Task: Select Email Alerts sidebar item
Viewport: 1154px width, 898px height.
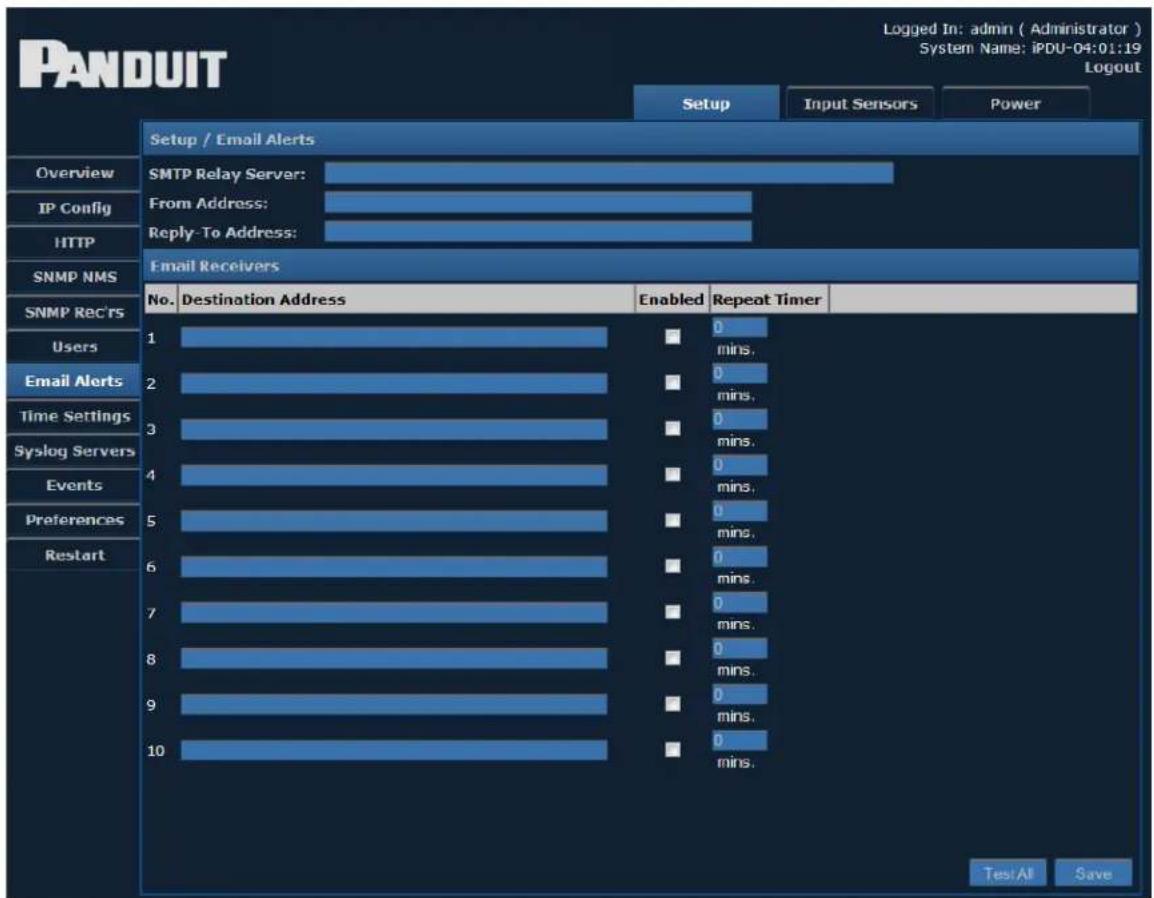Action: pyautogui.click(x=74, y=381)
